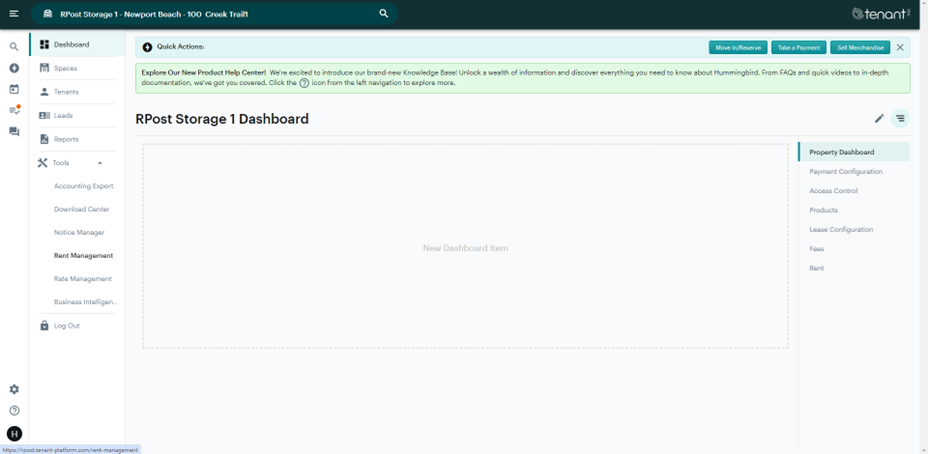Open the calendar icon in left rail

[14, 89]
